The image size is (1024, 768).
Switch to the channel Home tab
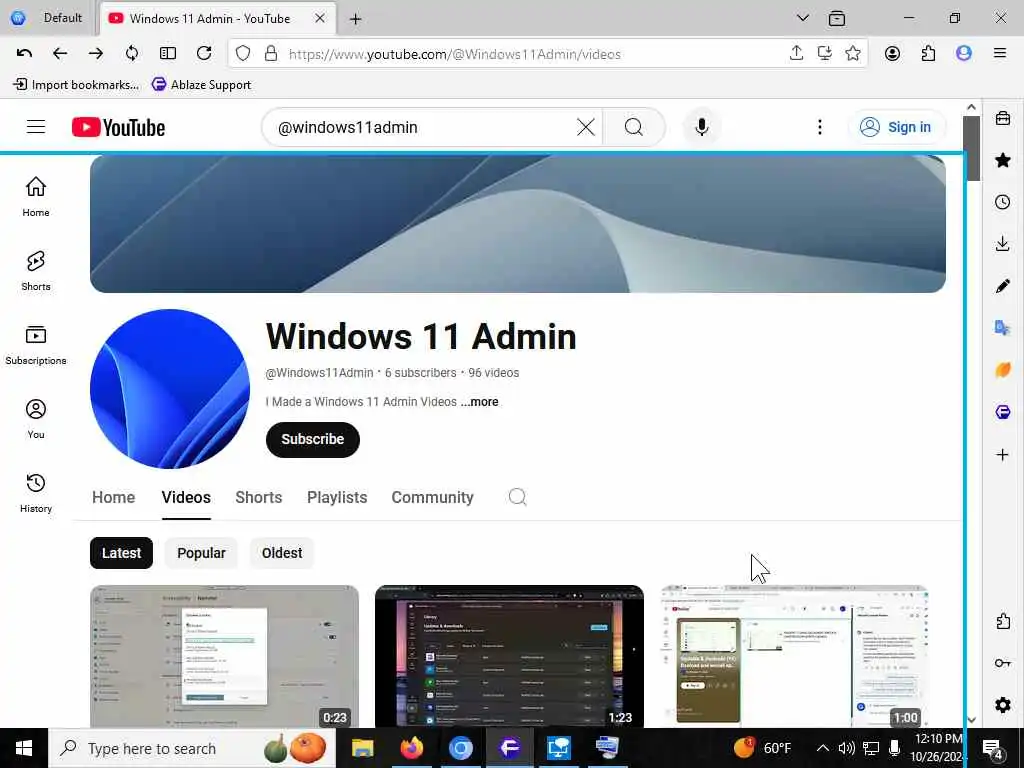[114, 498]
